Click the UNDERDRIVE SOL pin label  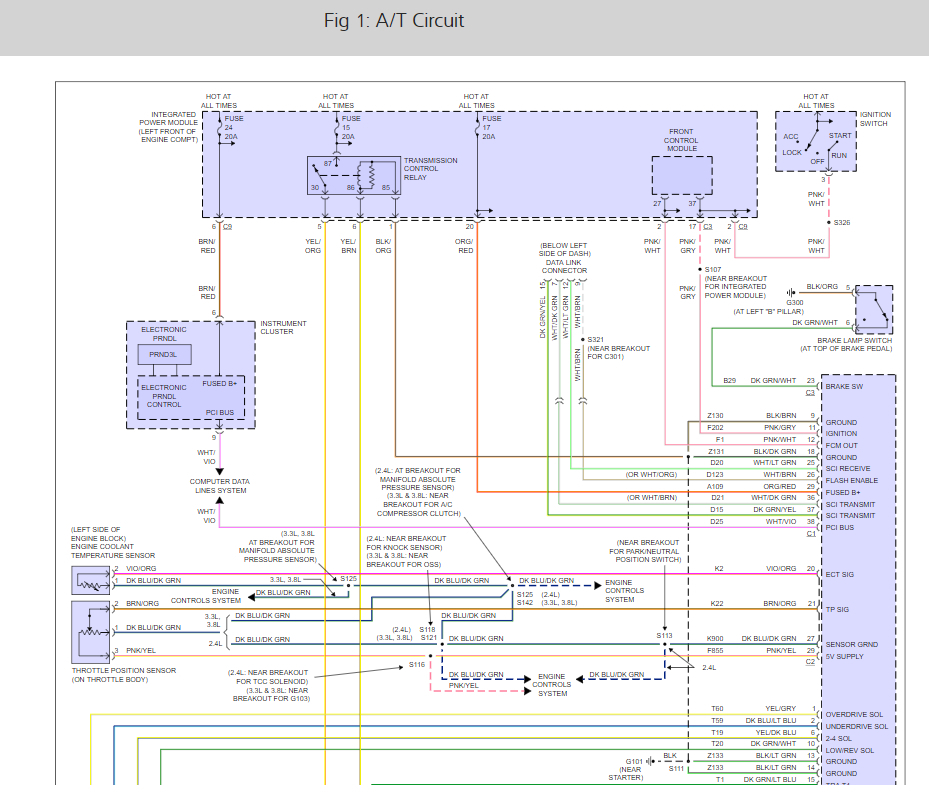[857, 726]
